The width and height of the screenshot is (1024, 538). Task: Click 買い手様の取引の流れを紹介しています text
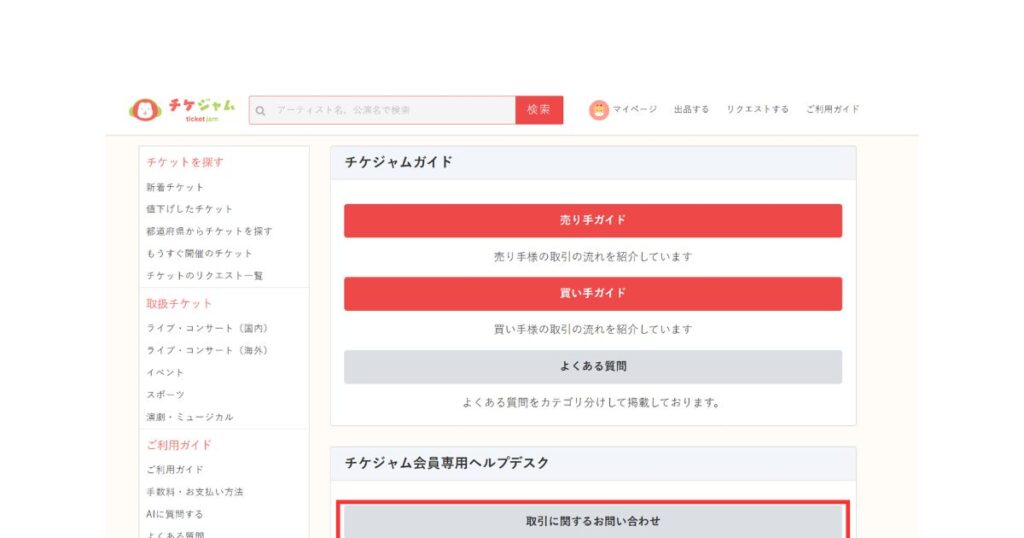(593, 330)
